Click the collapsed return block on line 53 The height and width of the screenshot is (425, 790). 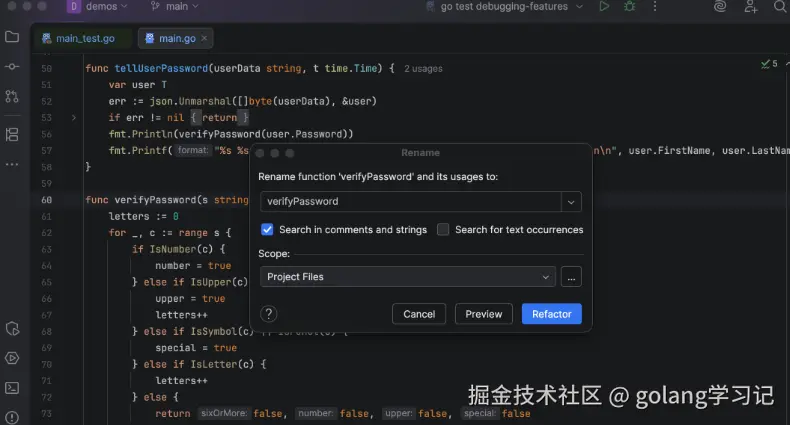click(220, 118)
